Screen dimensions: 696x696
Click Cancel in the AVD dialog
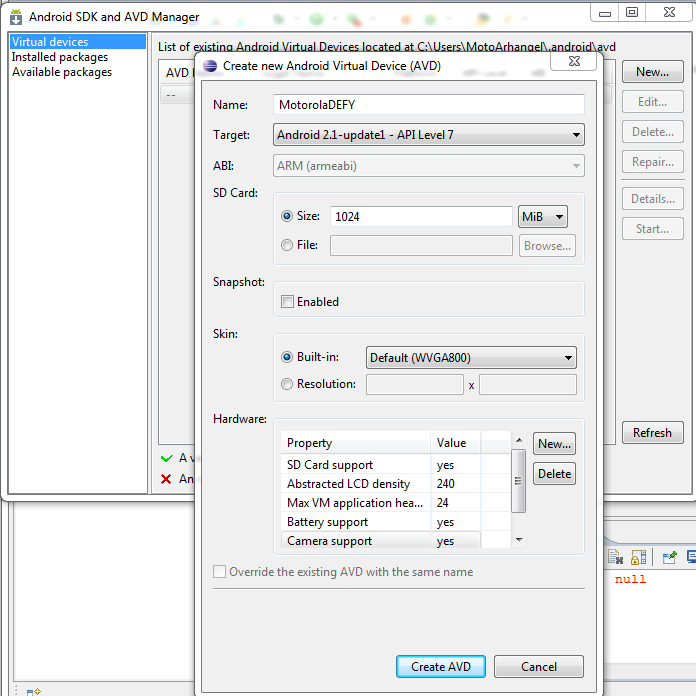tap(539, 667)
